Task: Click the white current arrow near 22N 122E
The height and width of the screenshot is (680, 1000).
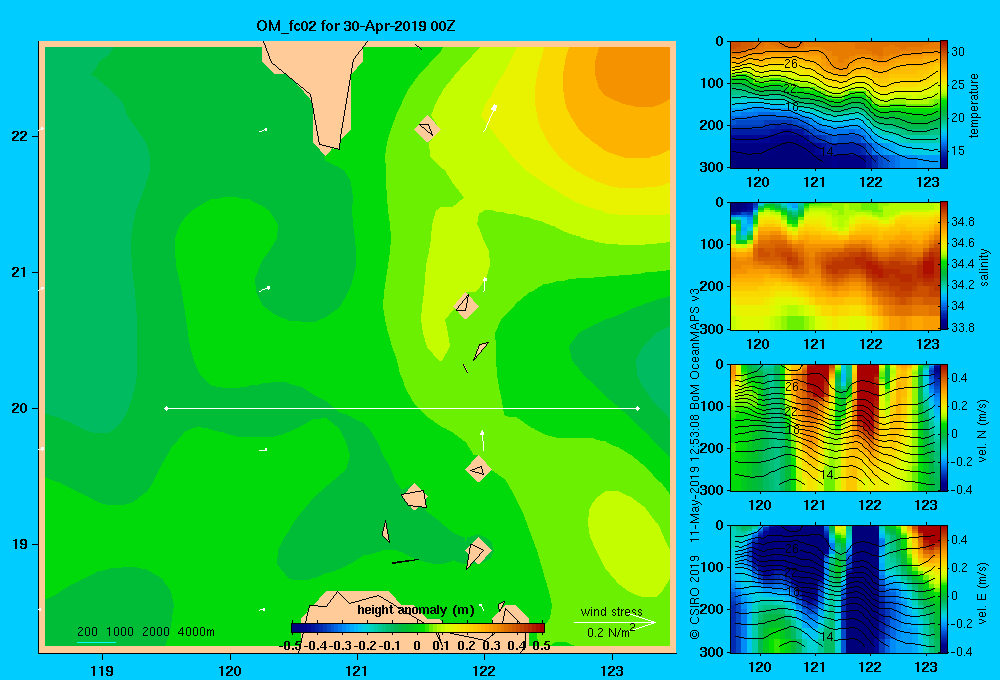Action: coord(490,119)
